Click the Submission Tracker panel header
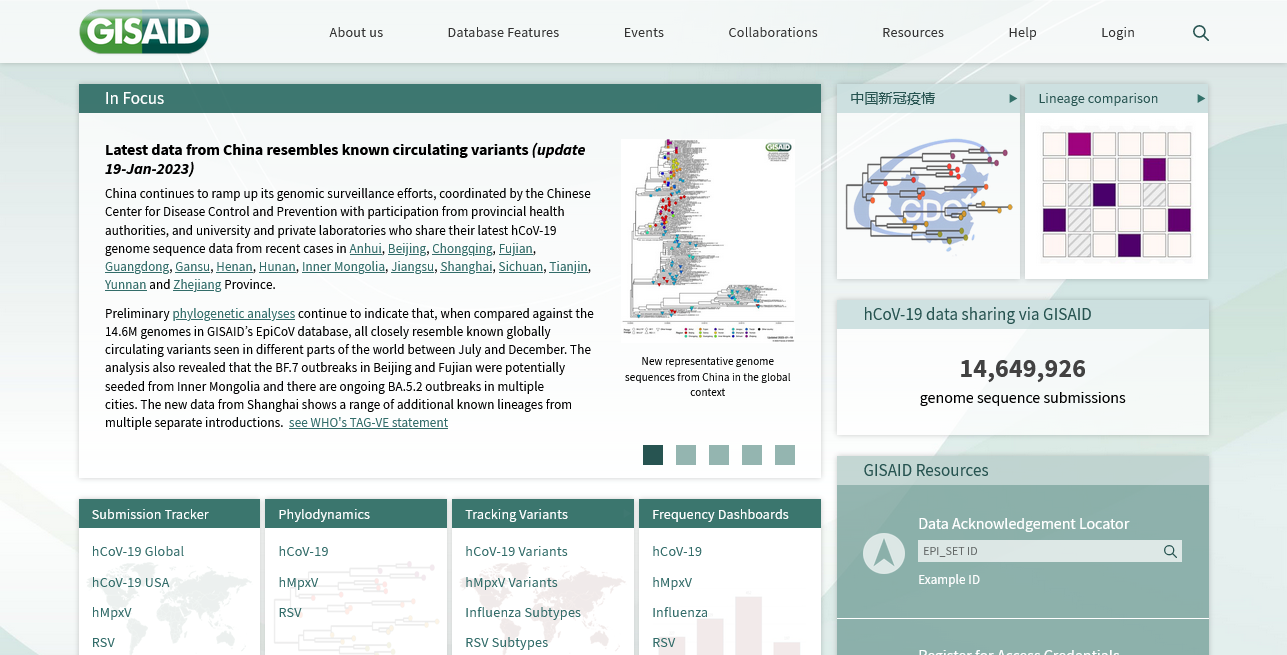The width and height of the screenshot is (1287, 655). 169,514
